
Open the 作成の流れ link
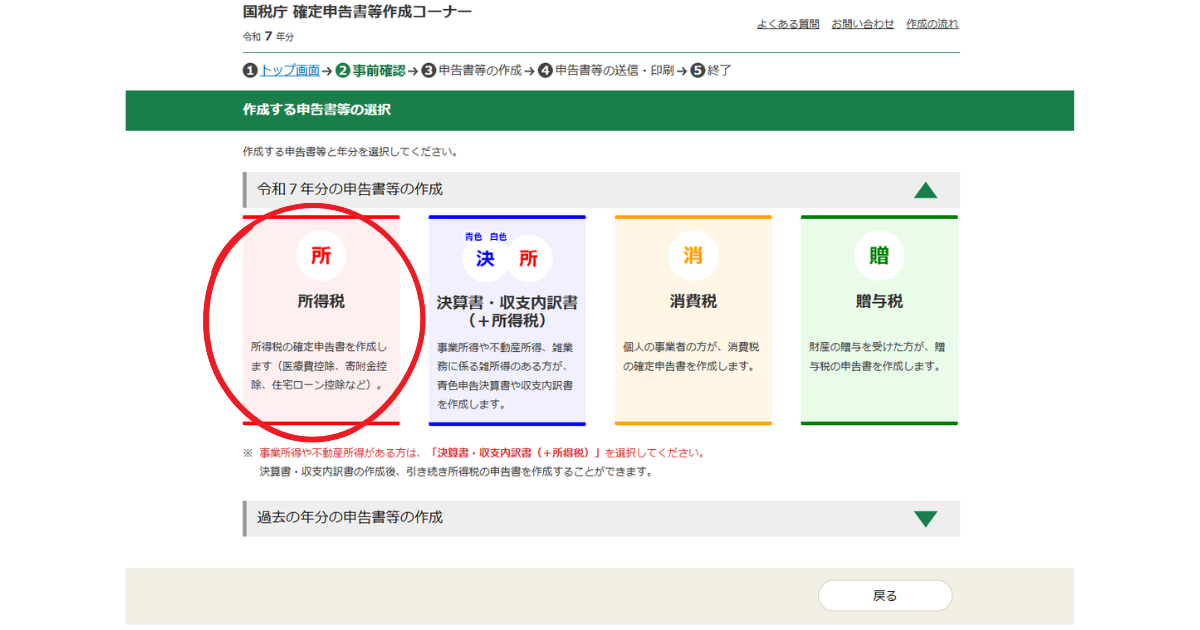click(x=932, y=24)
